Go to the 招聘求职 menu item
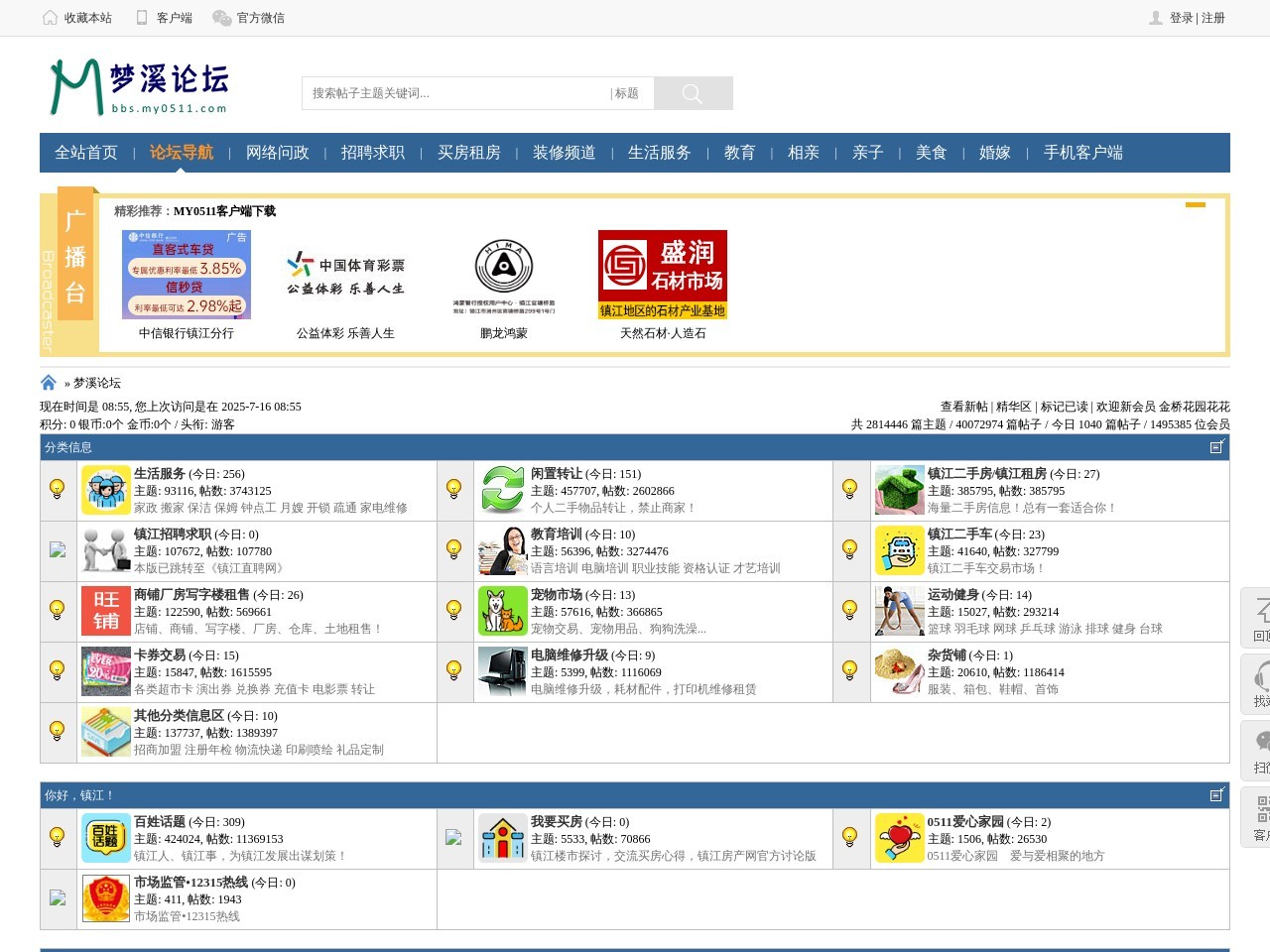Image resolution: width=1270 pixels, height=952 pixels. tap(373, 153)
